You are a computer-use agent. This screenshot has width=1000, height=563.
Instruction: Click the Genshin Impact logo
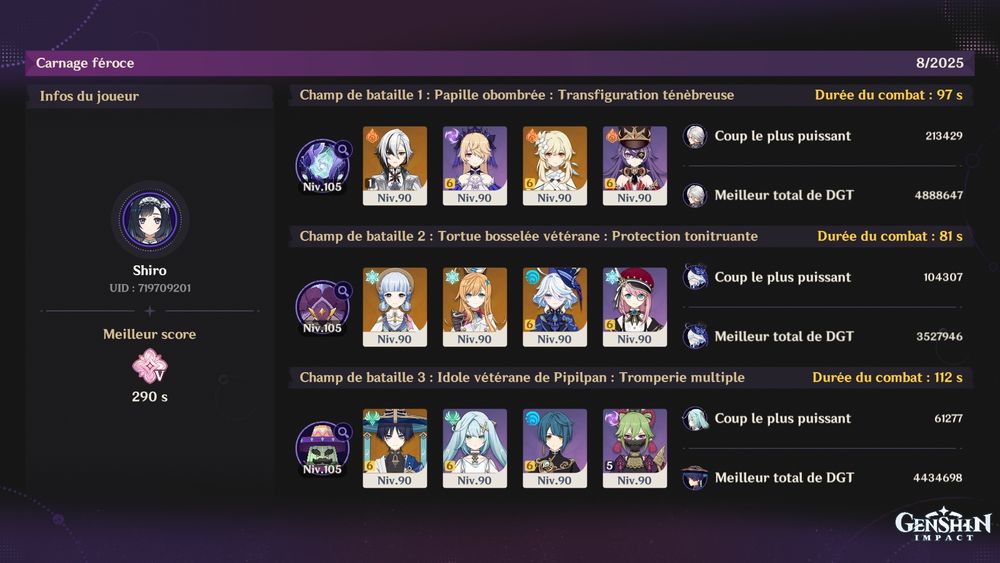pyautogui.click(x=943, y=524)
